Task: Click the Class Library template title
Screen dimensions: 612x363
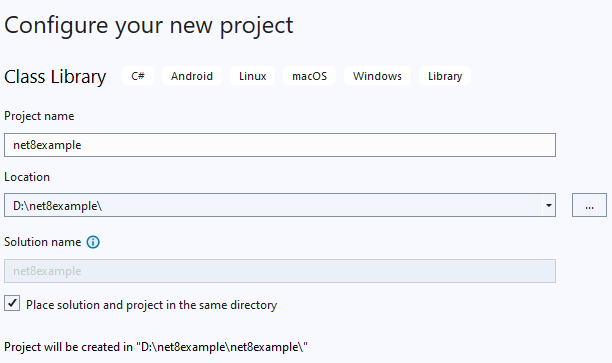Action: pyautogui.click(x=55, y=77)
